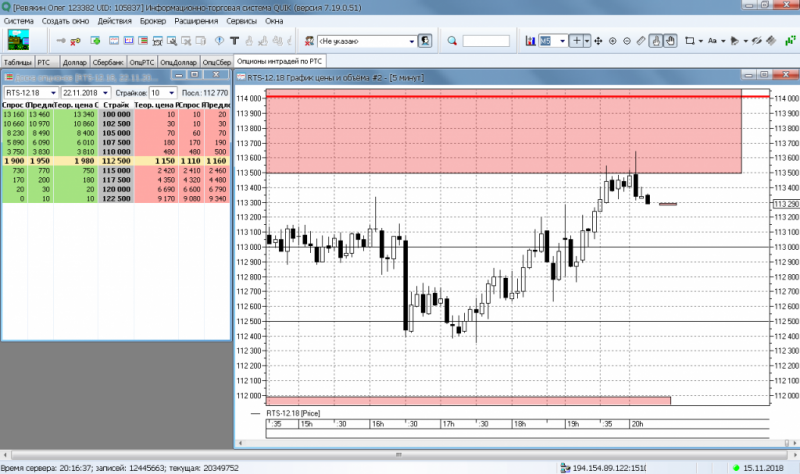The height and width of the screenshot is (474, 800).
Task: Switch to the ОпцДоллар tab
Action: pos(179,62)
